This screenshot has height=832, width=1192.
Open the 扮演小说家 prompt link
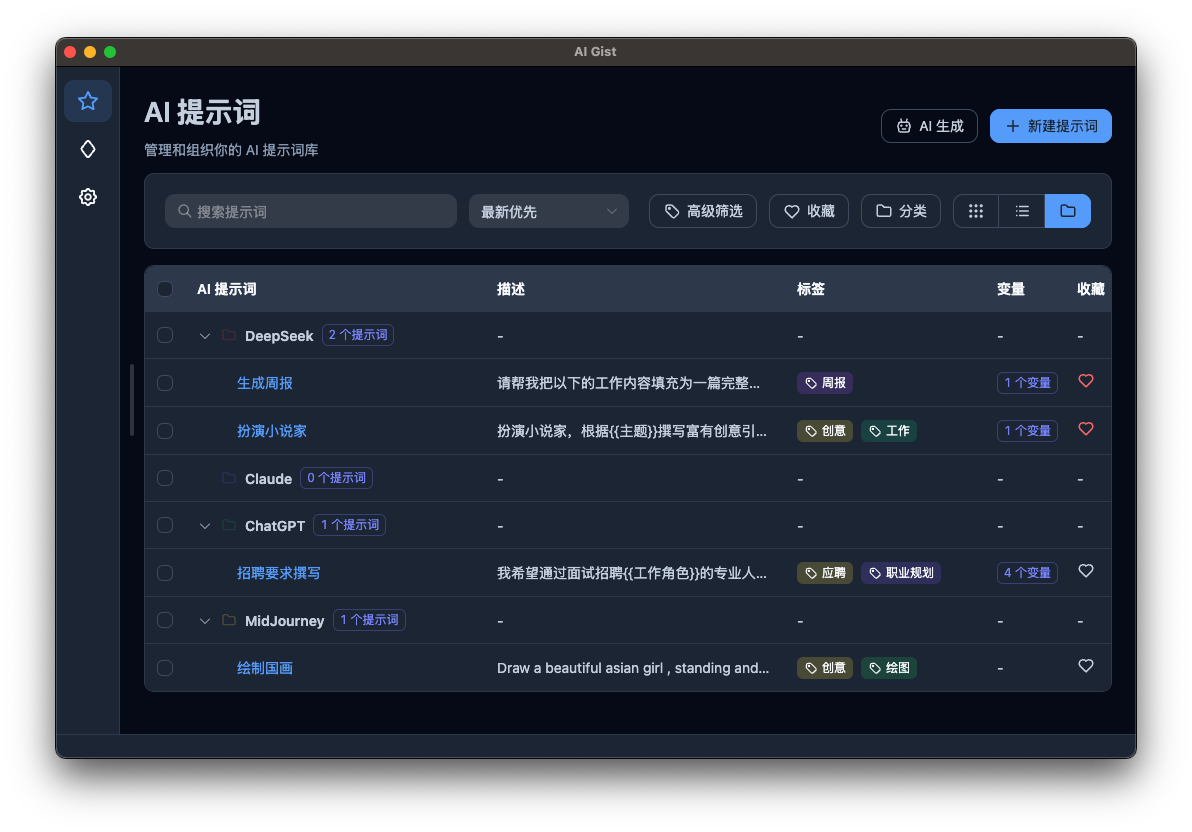point(271,430)
